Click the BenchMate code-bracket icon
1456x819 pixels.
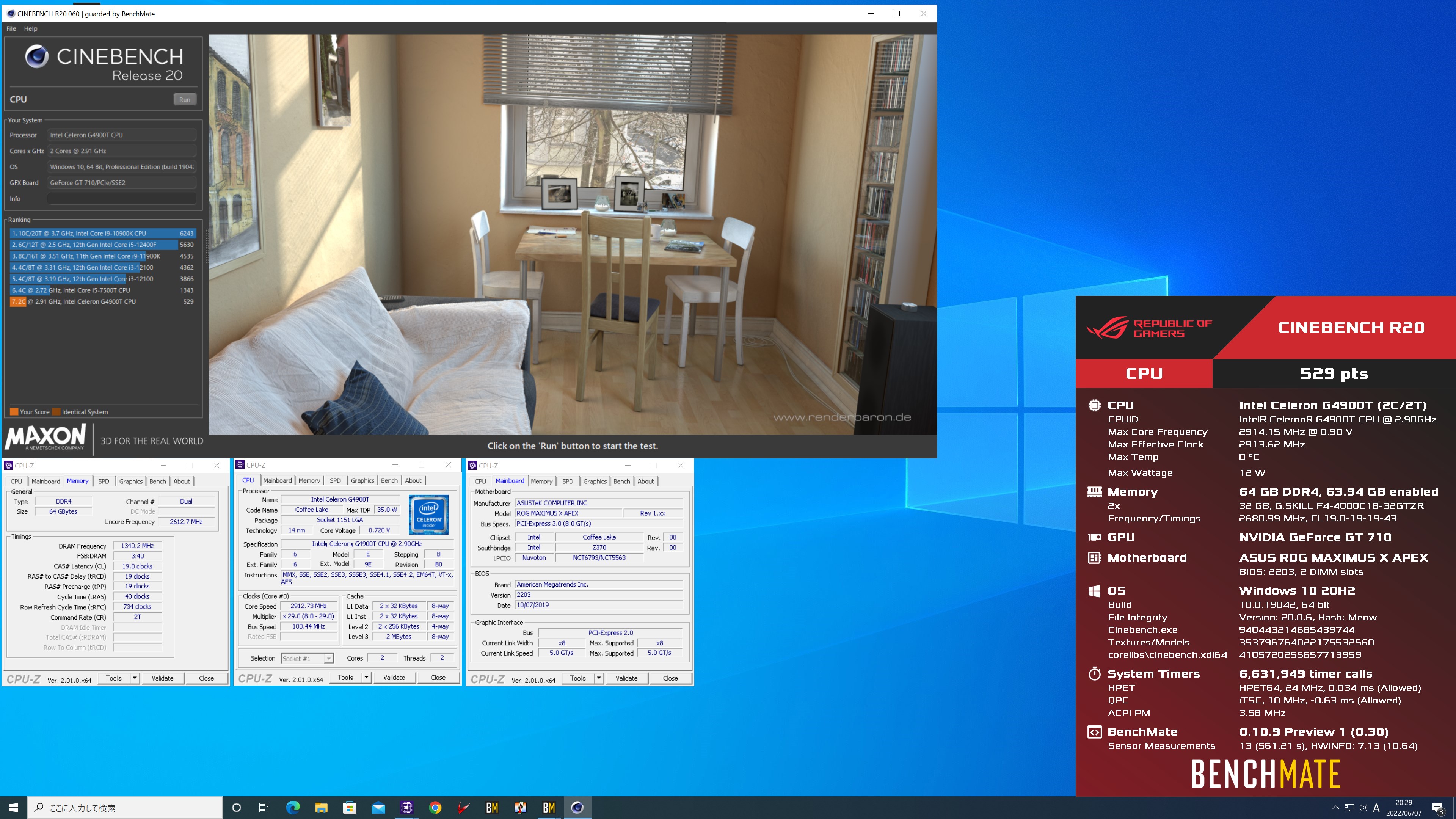(1094, 732)
